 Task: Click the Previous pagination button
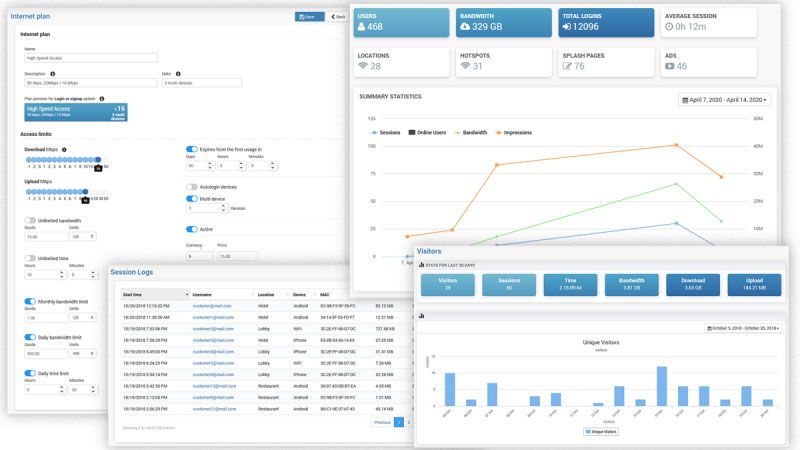coord(381,423)
